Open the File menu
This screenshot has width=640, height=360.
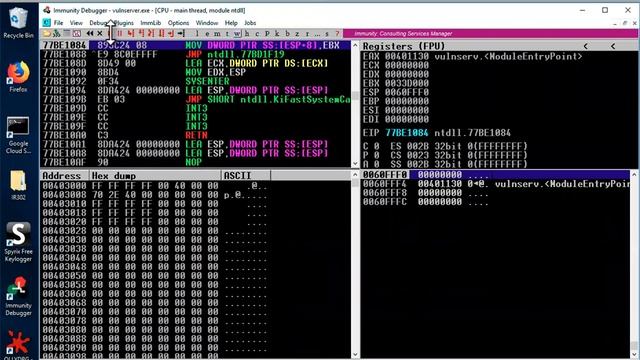(58, 23)
